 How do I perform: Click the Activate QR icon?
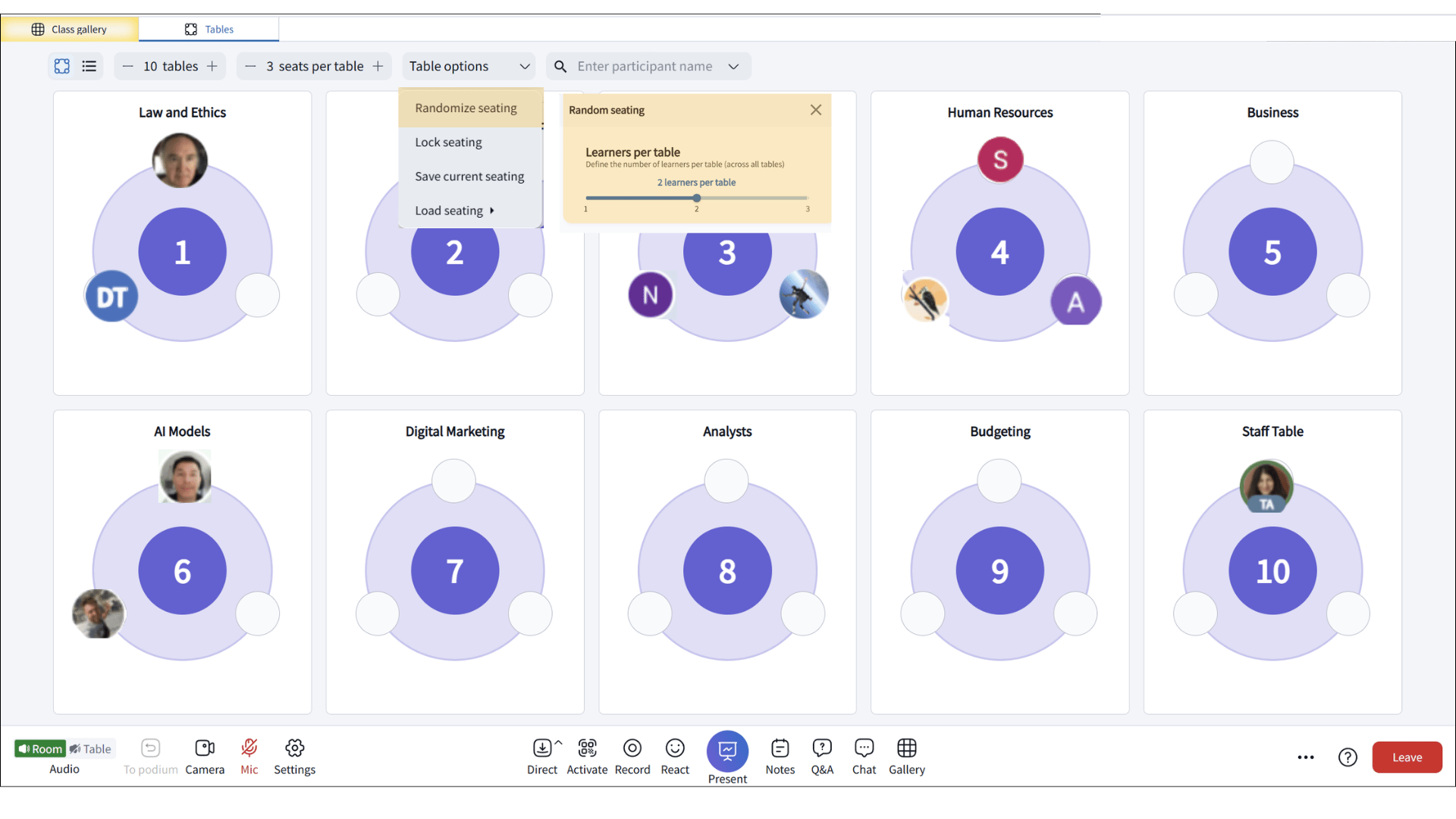click(x=588, y=748)
